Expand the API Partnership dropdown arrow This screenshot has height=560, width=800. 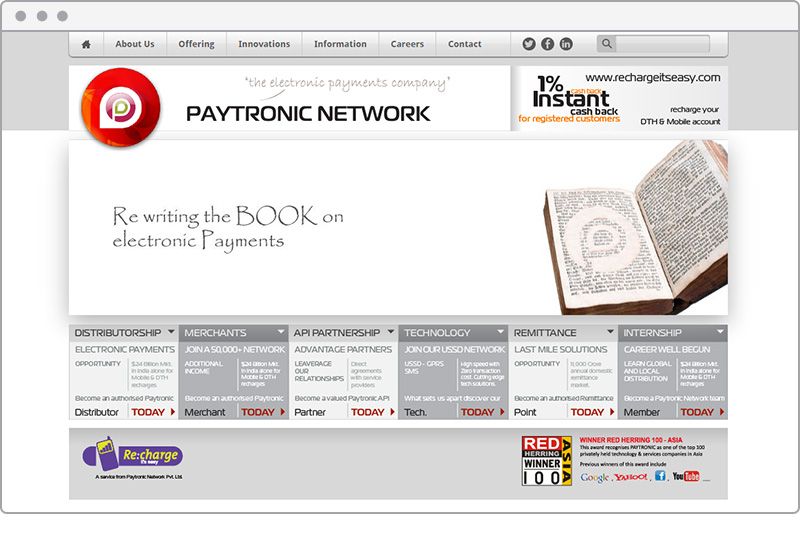click(x=391, y=332)
